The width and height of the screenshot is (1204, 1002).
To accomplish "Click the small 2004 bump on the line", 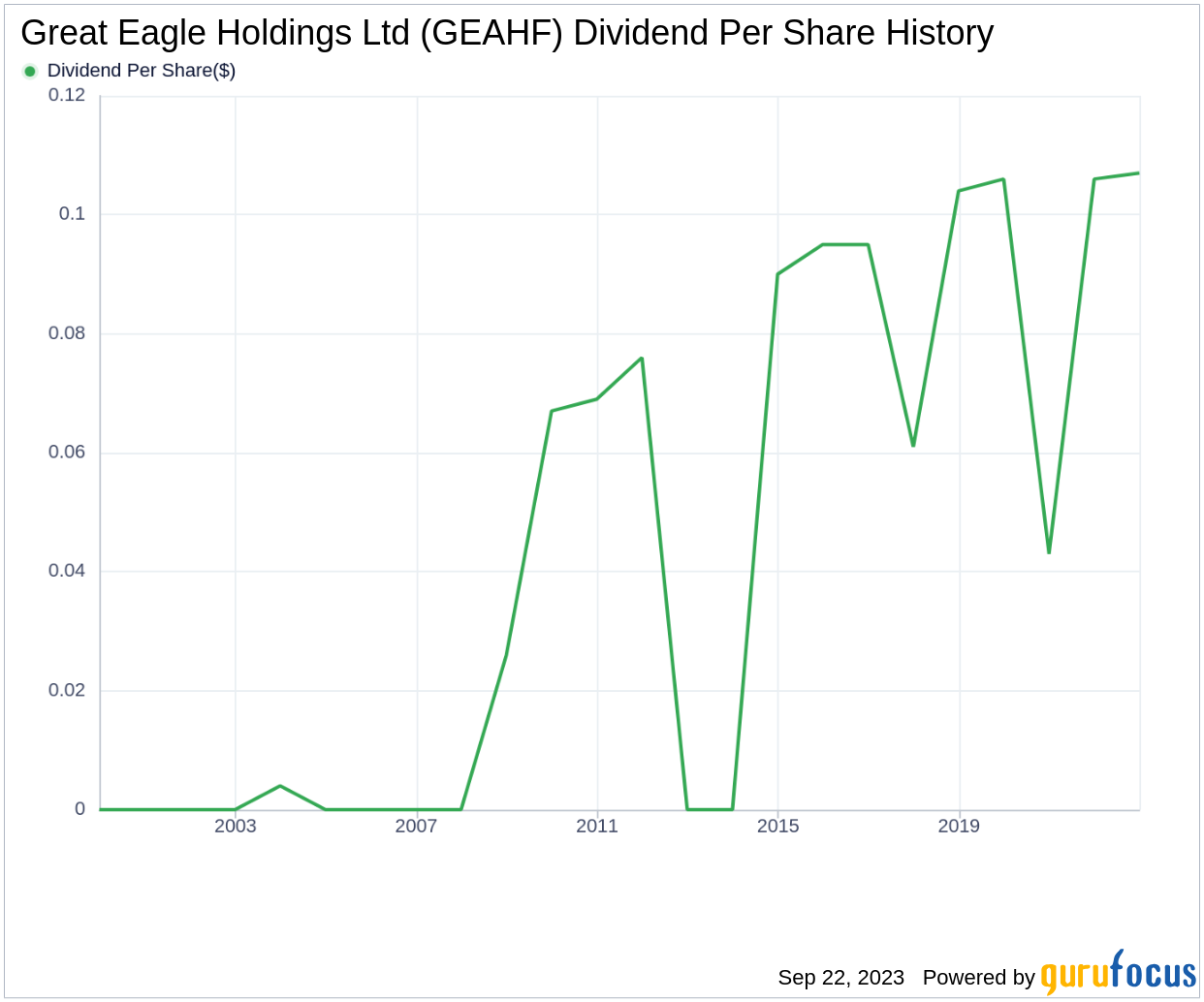I will click(x=280, y=786).
